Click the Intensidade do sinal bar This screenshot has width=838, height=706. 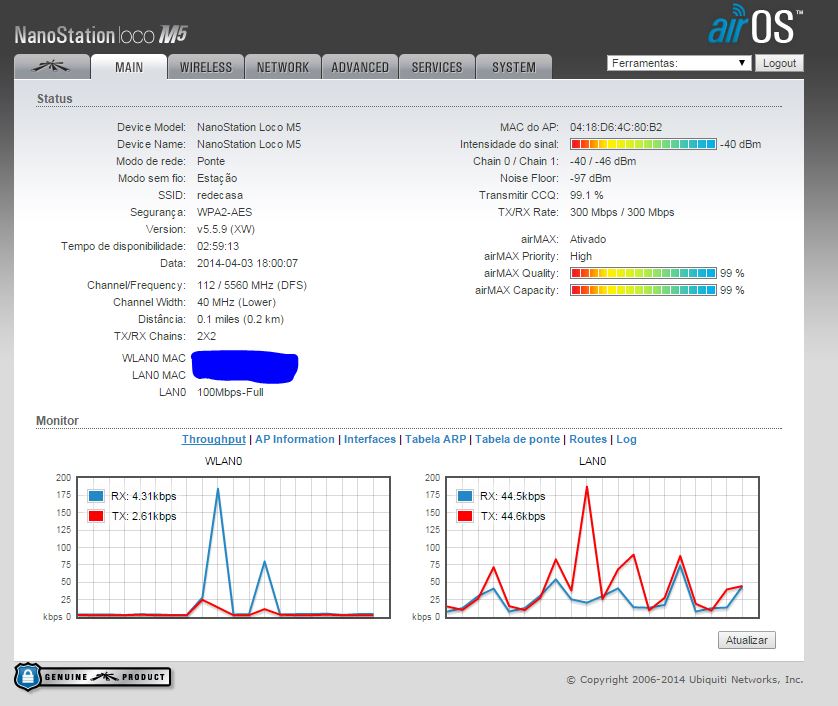(643, 144)
